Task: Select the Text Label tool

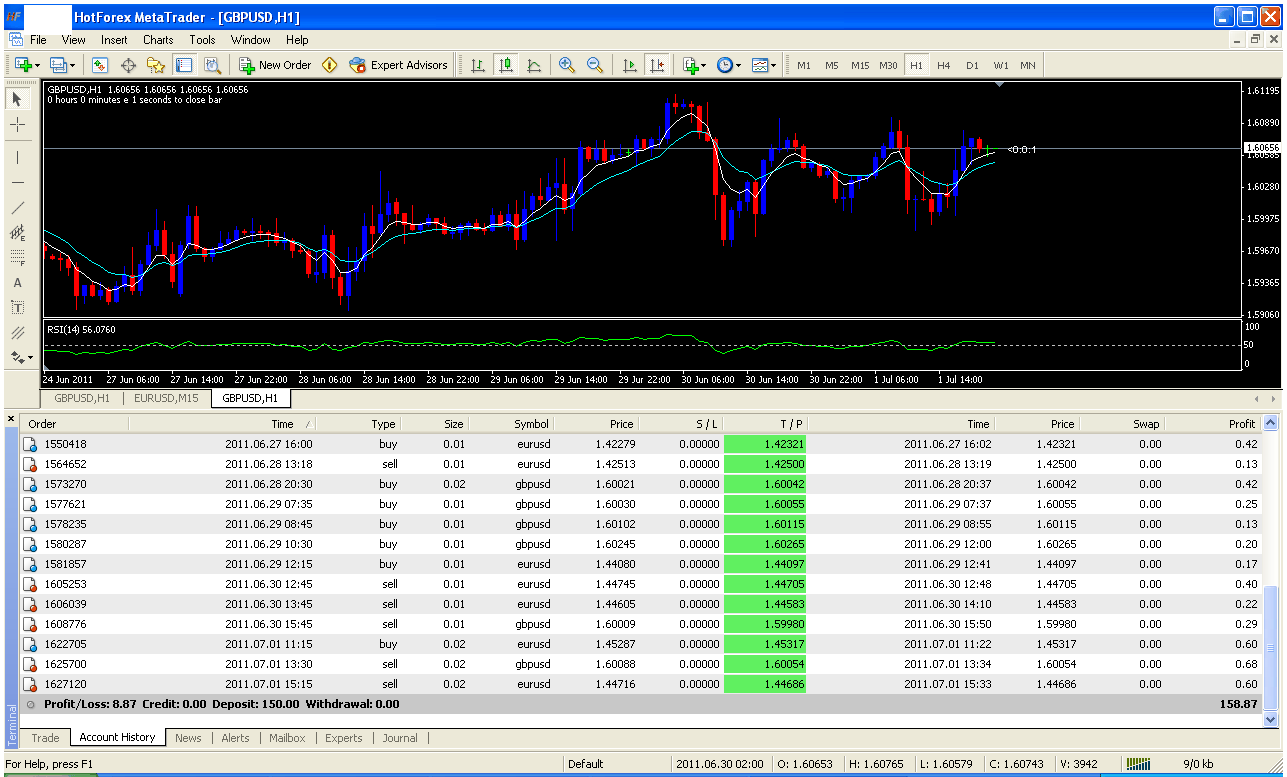Action: coord(18,308)
